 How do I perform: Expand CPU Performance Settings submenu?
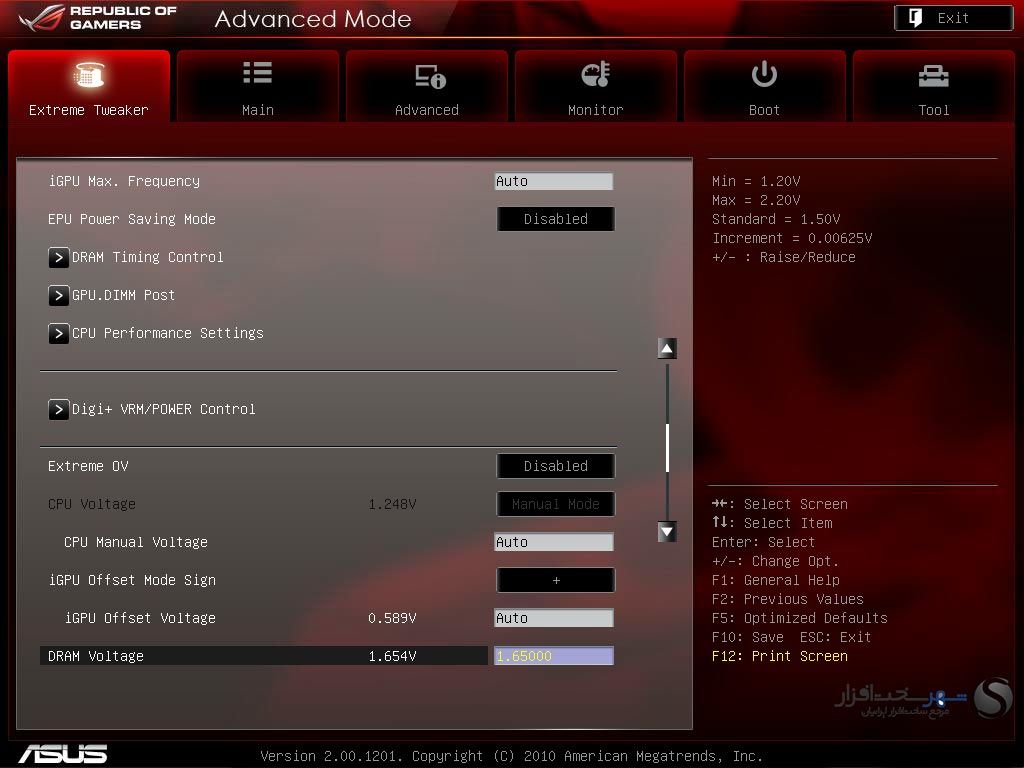[x=156, y=333]
